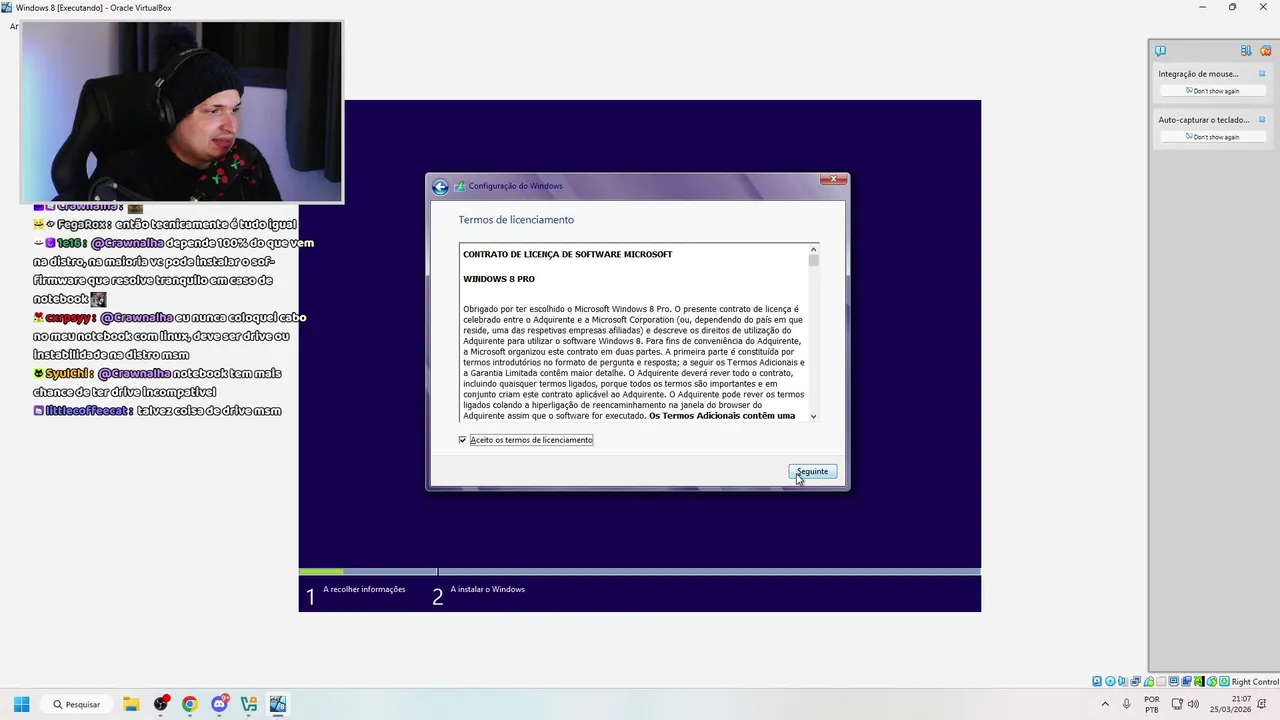Open the POR PTB language switcher
Image resolution: width=1280 pixels, height=720 pixels.
(x=1152, y=704)
